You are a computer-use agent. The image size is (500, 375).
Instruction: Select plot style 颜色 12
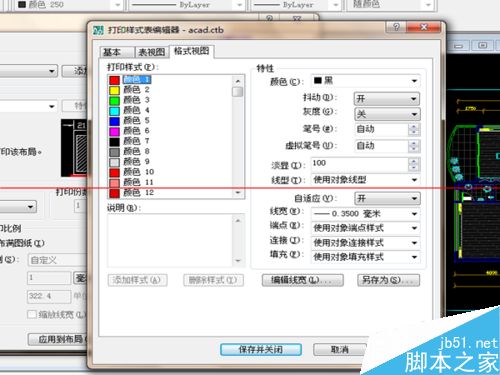tap(139, 193)
